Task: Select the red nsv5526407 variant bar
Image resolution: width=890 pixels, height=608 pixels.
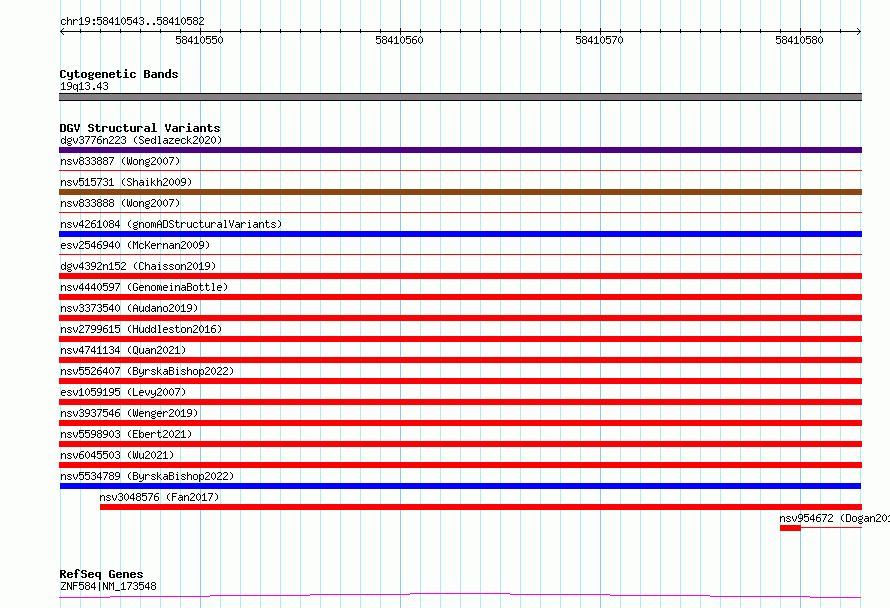Action: coord(460,381)
